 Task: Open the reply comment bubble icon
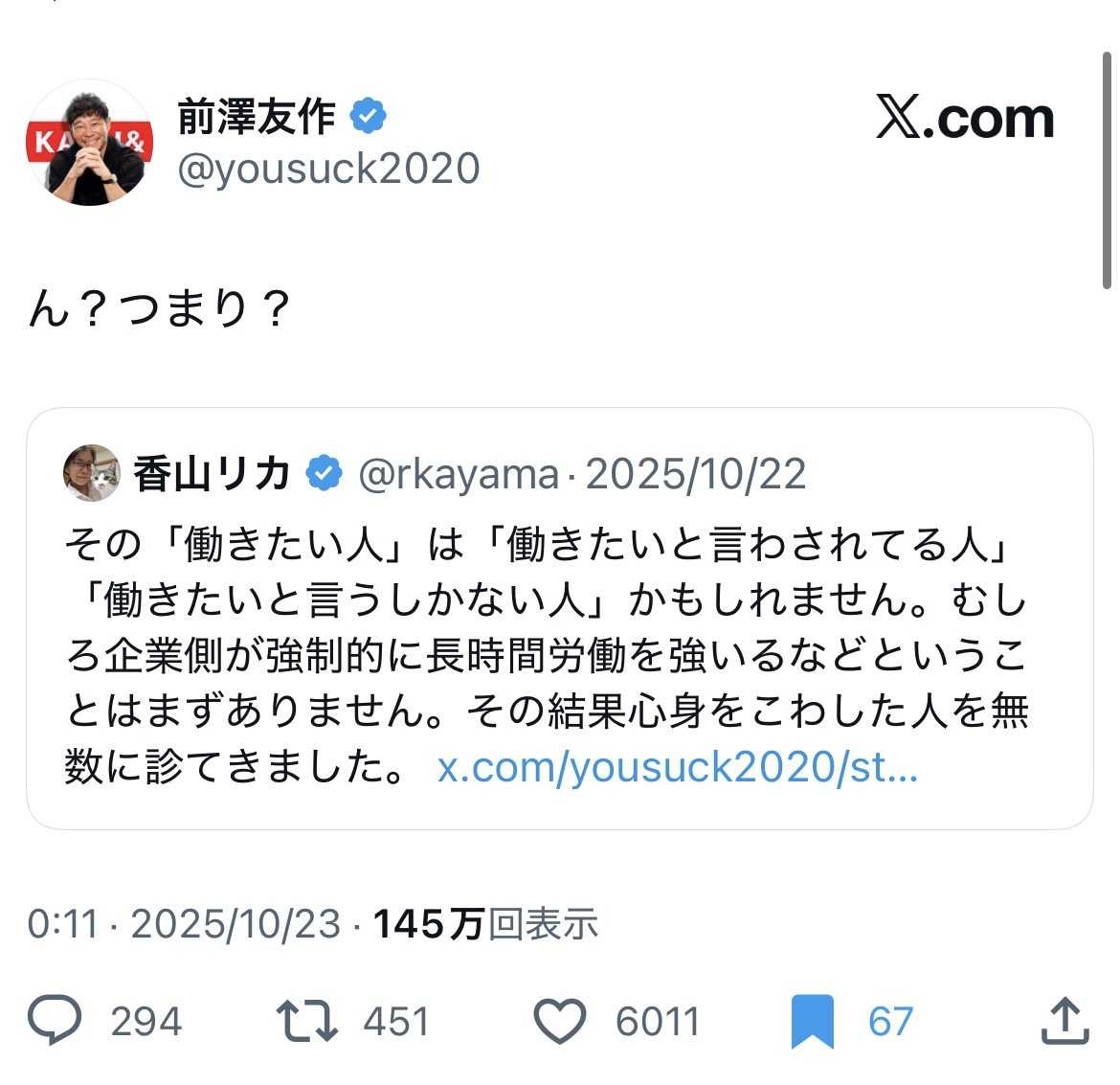(x=55, y=1020)
